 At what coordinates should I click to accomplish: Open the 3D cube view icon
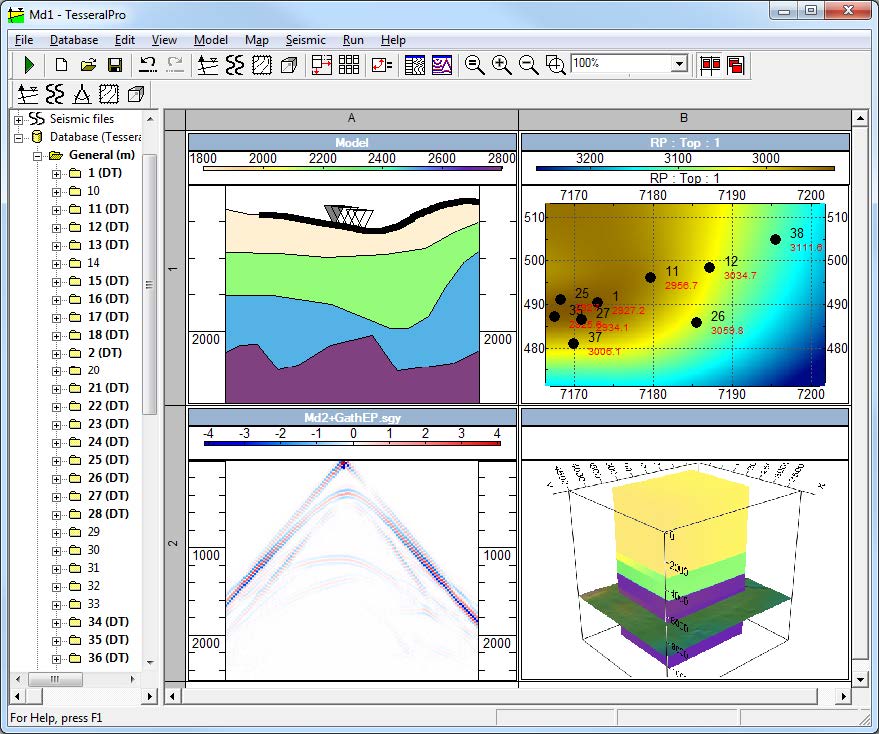[x=290, y=65]
